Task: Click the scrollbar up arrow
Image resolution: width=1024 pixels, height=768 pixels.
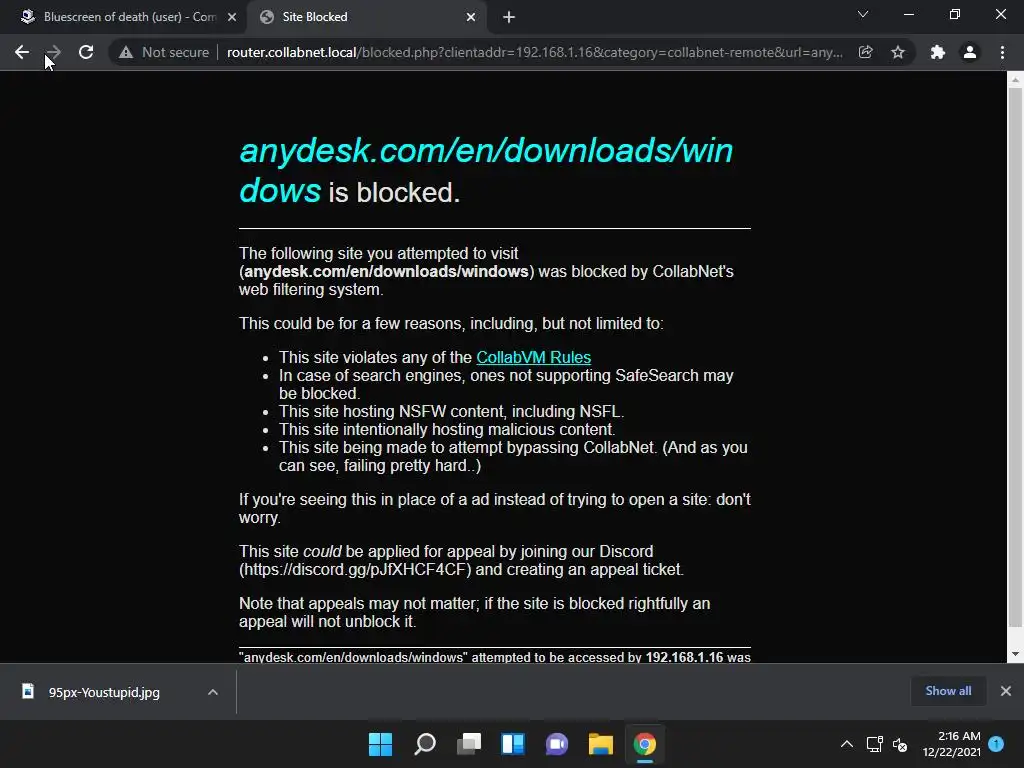Action: [x=1015, y=80]
